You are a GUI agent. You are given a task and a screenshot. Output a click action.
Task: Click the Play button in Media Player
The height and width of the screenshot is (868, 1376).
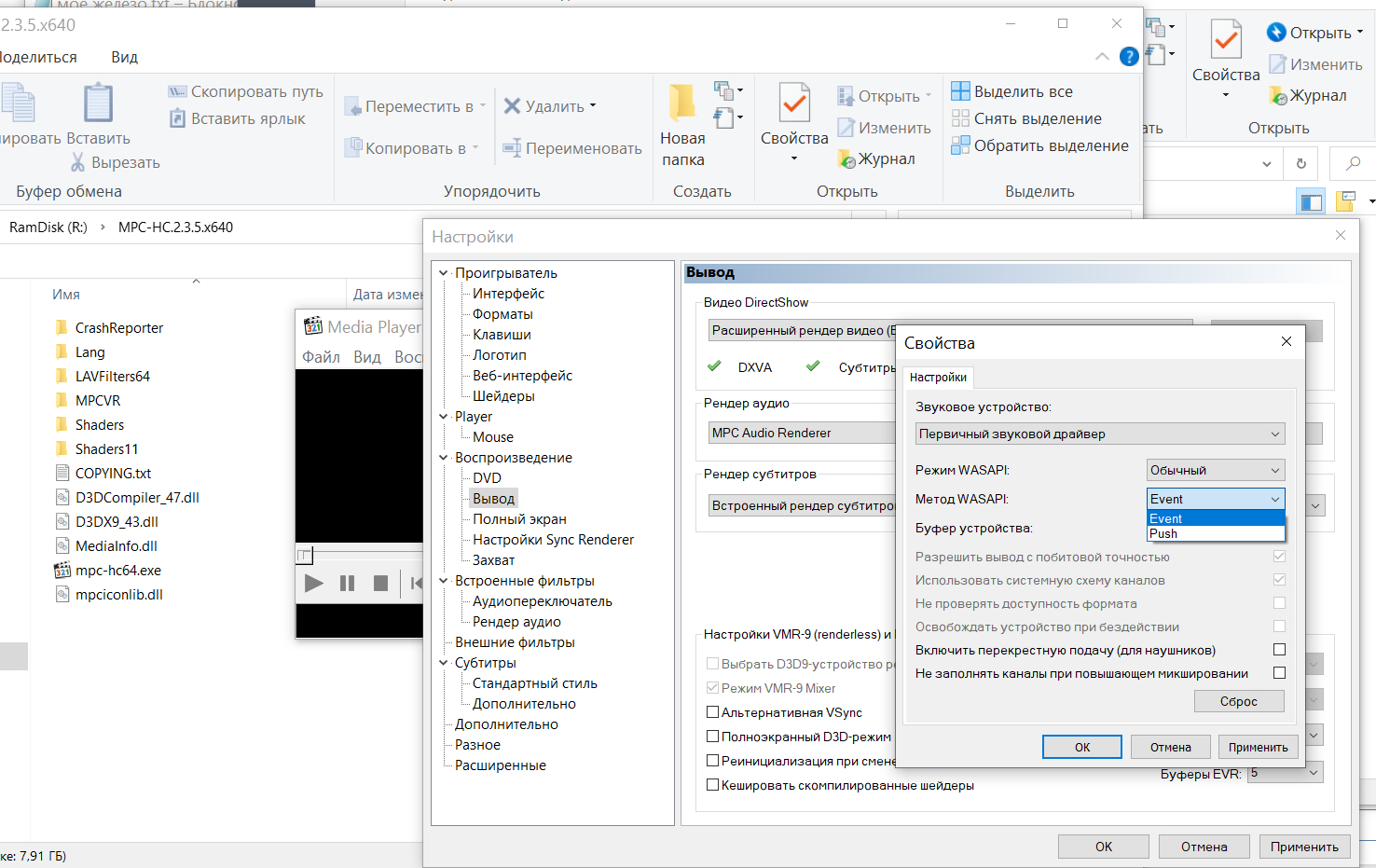314,584
